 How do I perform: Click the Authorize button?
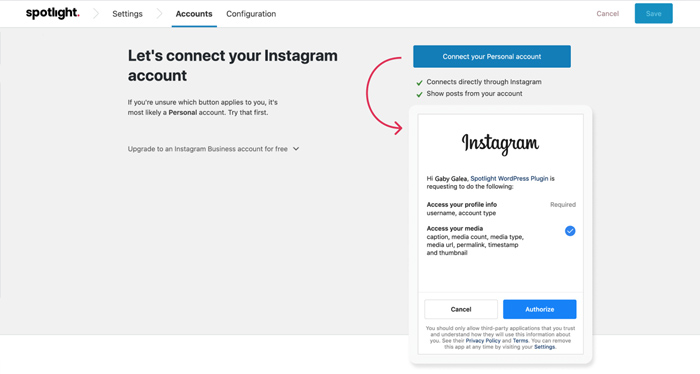coord(539,309)
